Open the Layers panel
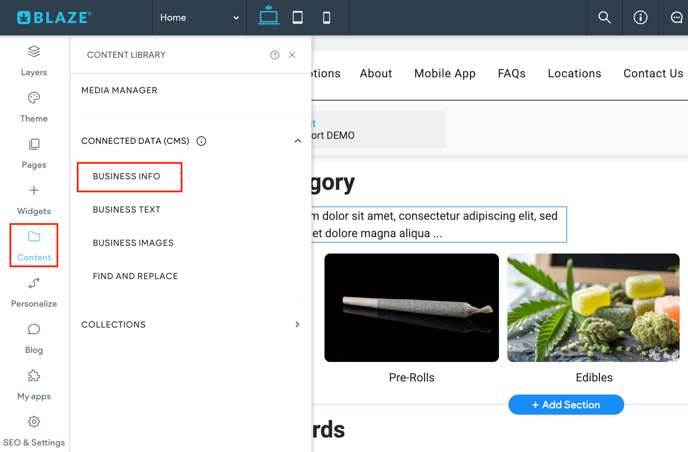Image resolution: width=688 pixels, height=452 pixels. 34,60
